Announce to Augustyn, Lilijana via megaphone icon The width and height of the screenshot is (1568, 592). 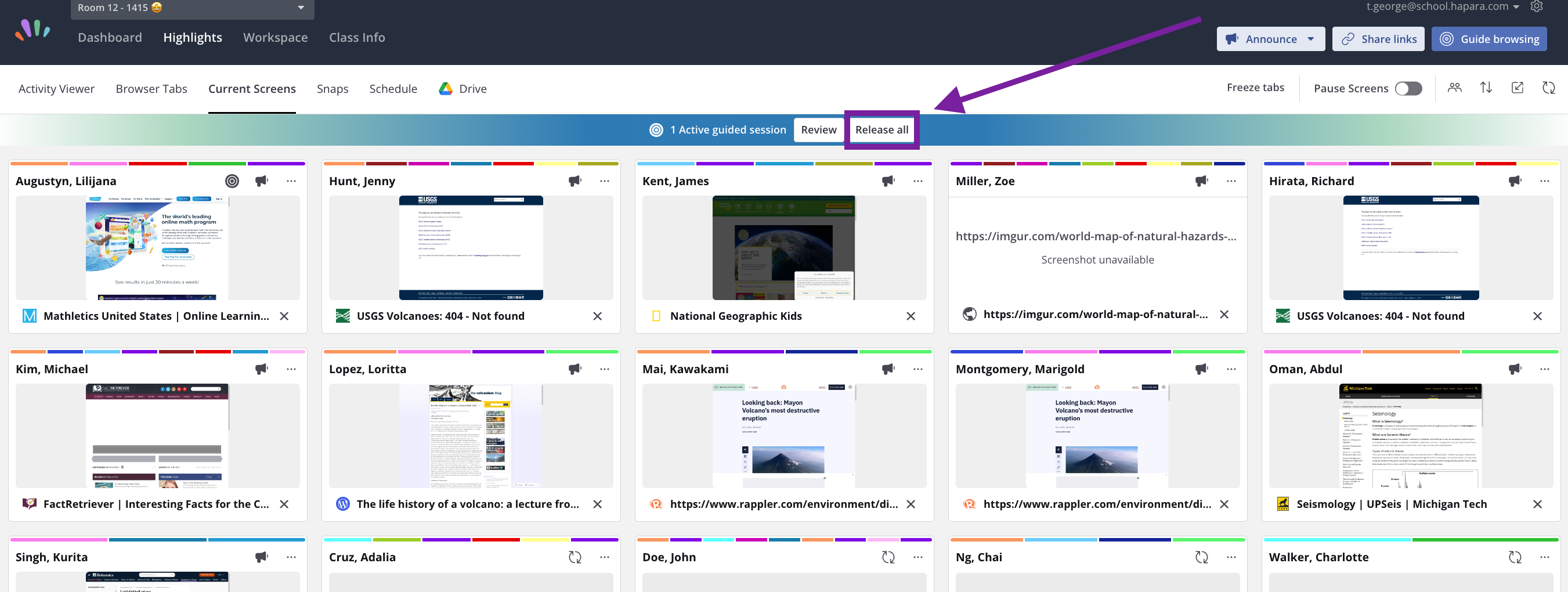click(x=262, y=181)
